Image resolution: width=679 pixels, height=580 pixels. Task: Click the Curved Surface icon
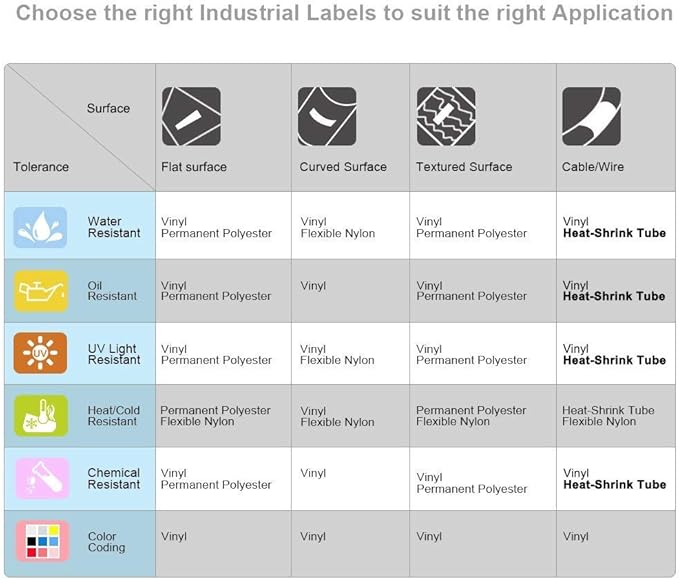pos(327,116)
